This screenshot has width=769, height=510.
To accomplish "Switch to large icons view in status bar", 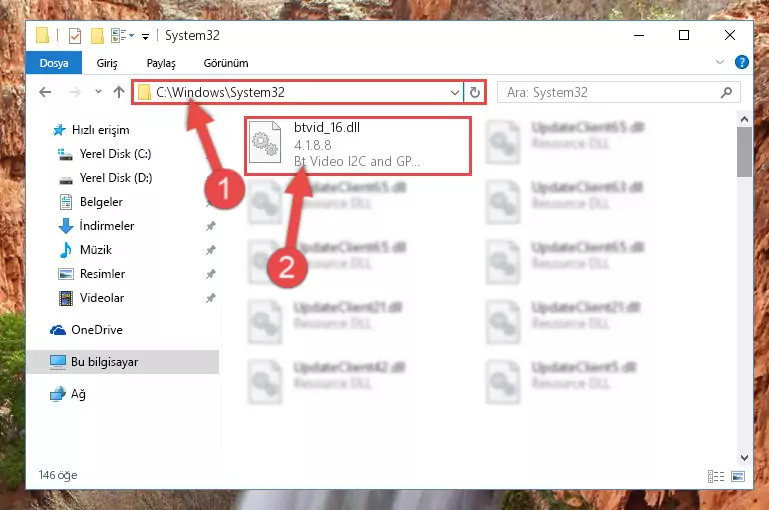I will coord(738,476).
